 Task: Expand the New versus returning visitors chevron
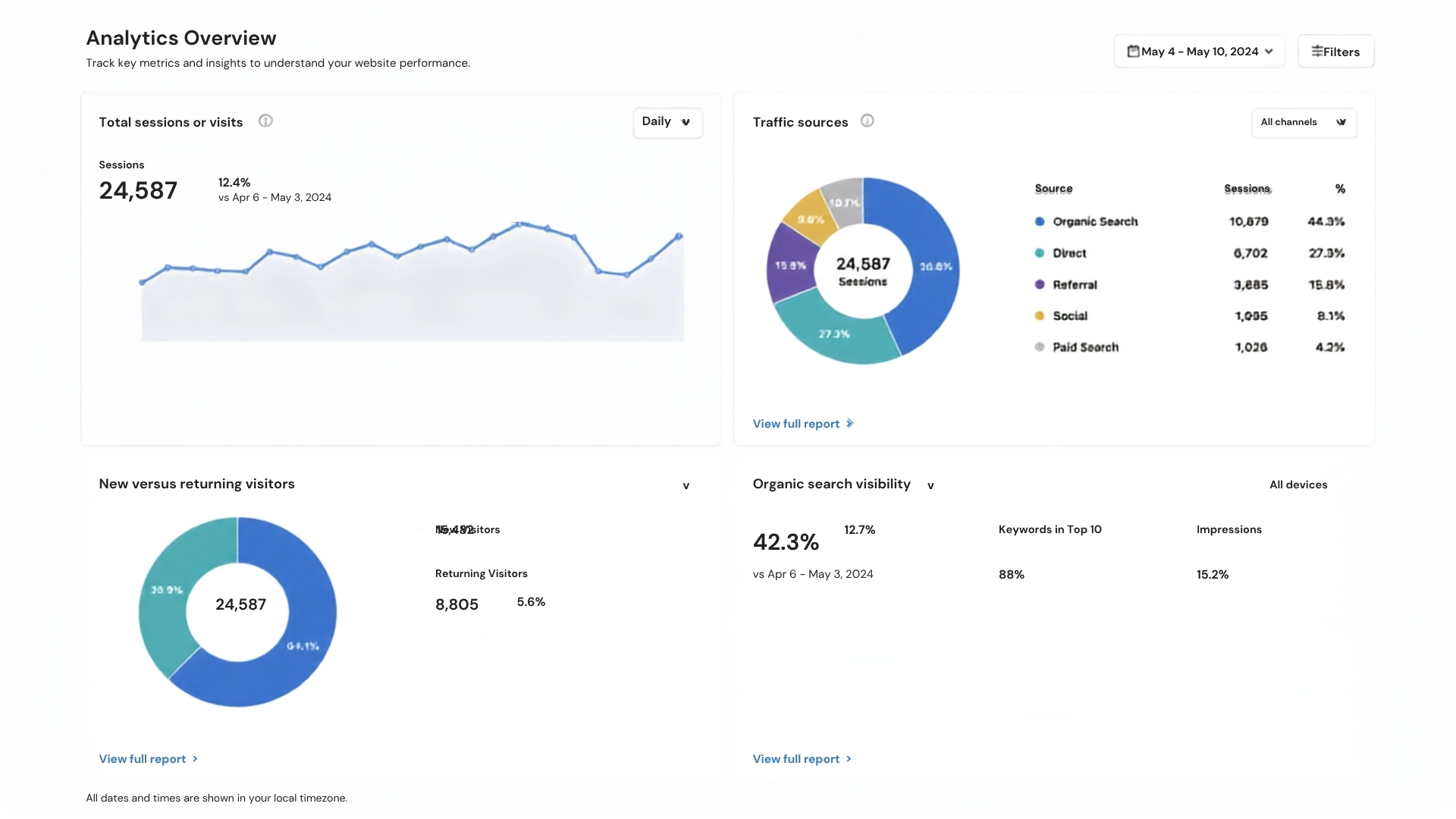(686, 486)
